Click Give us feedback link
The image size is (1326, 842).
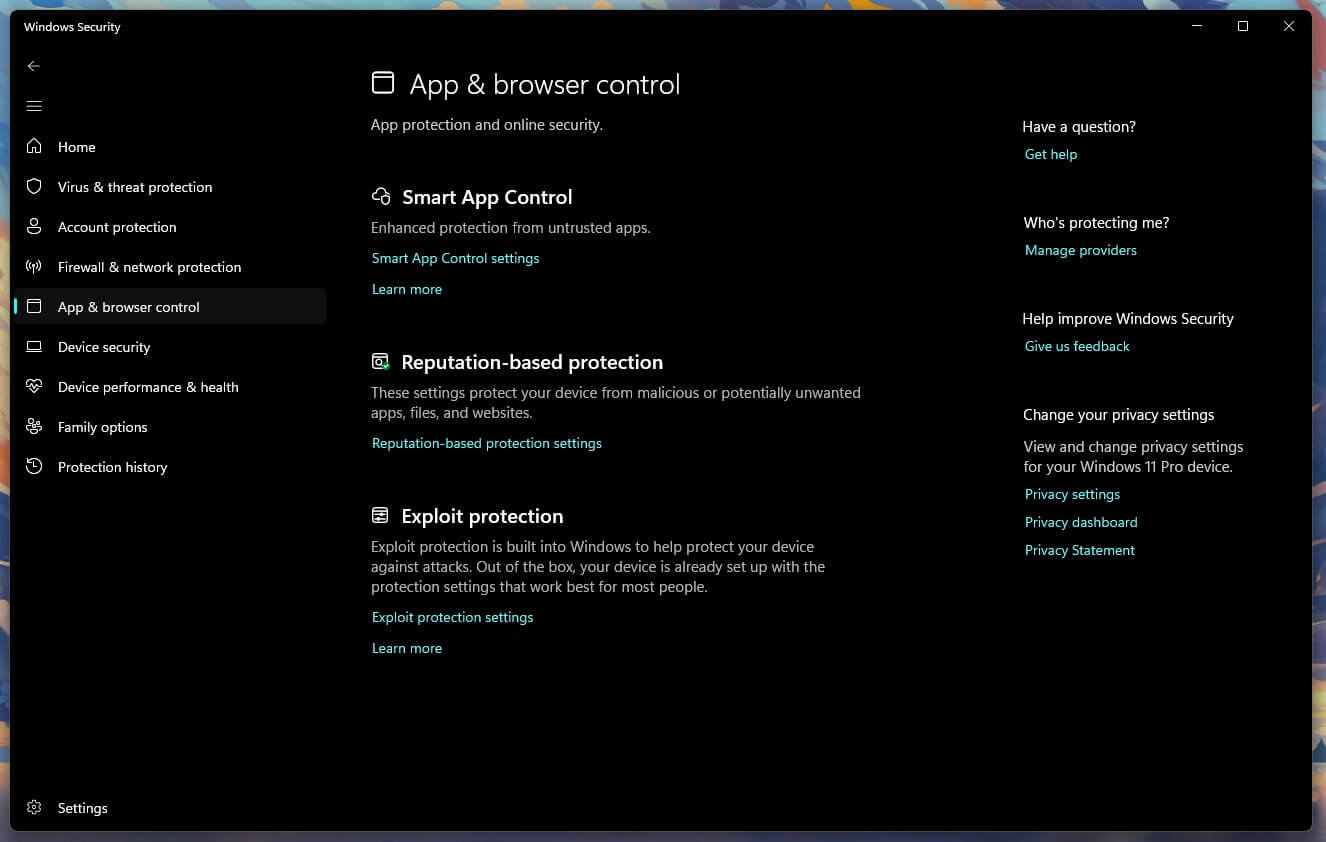coord(1077,346)
